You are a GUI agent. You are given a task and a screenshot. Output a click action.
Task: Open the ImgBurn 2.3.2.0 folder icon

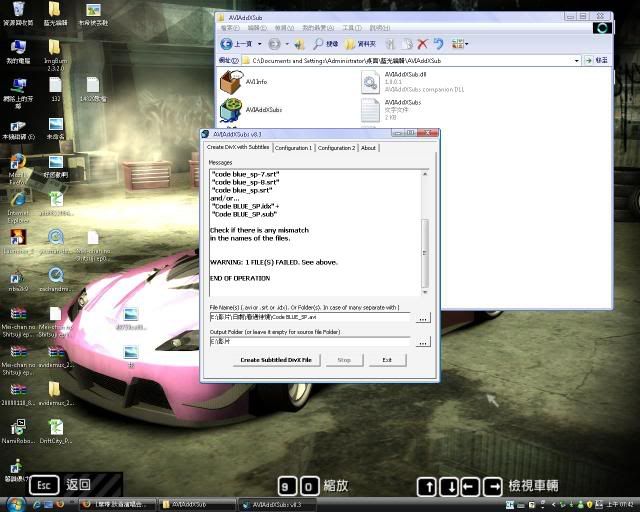(56, 55)
